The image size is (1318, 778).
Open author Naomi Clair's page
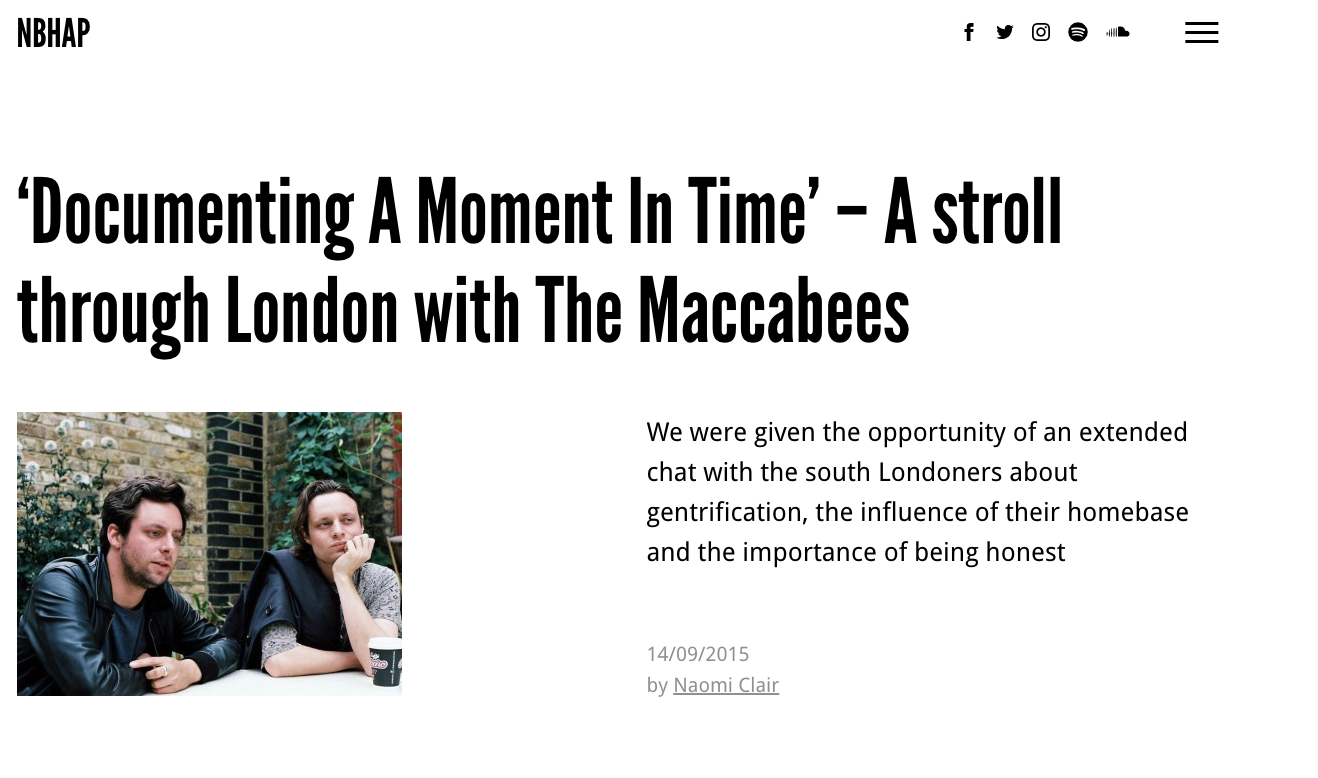pyautogui.click(x=725, y=685)
